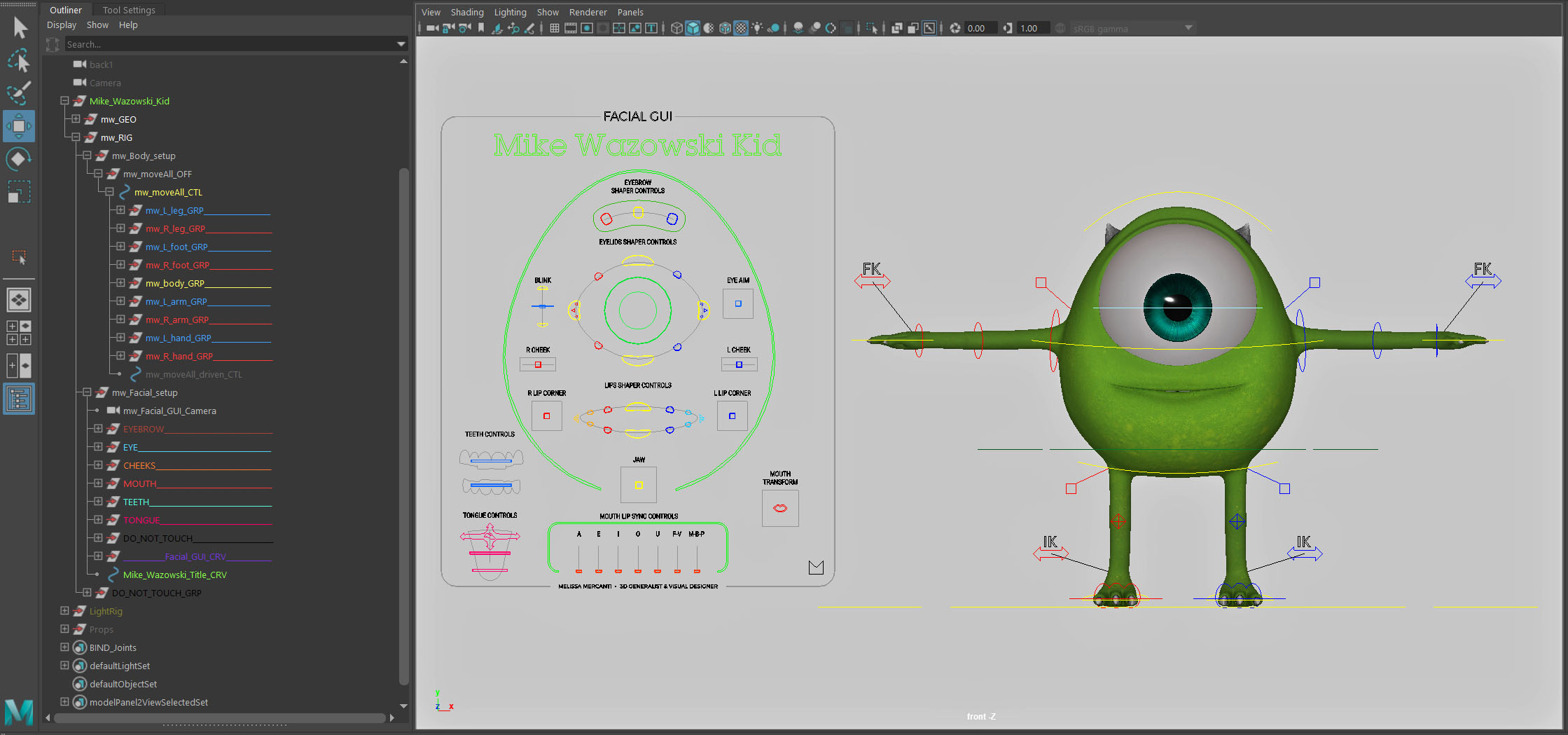Image resolution: width=1568 pixels, height=735 pixels.
Task: Click the camera bookmark icon
Action: 481,28
